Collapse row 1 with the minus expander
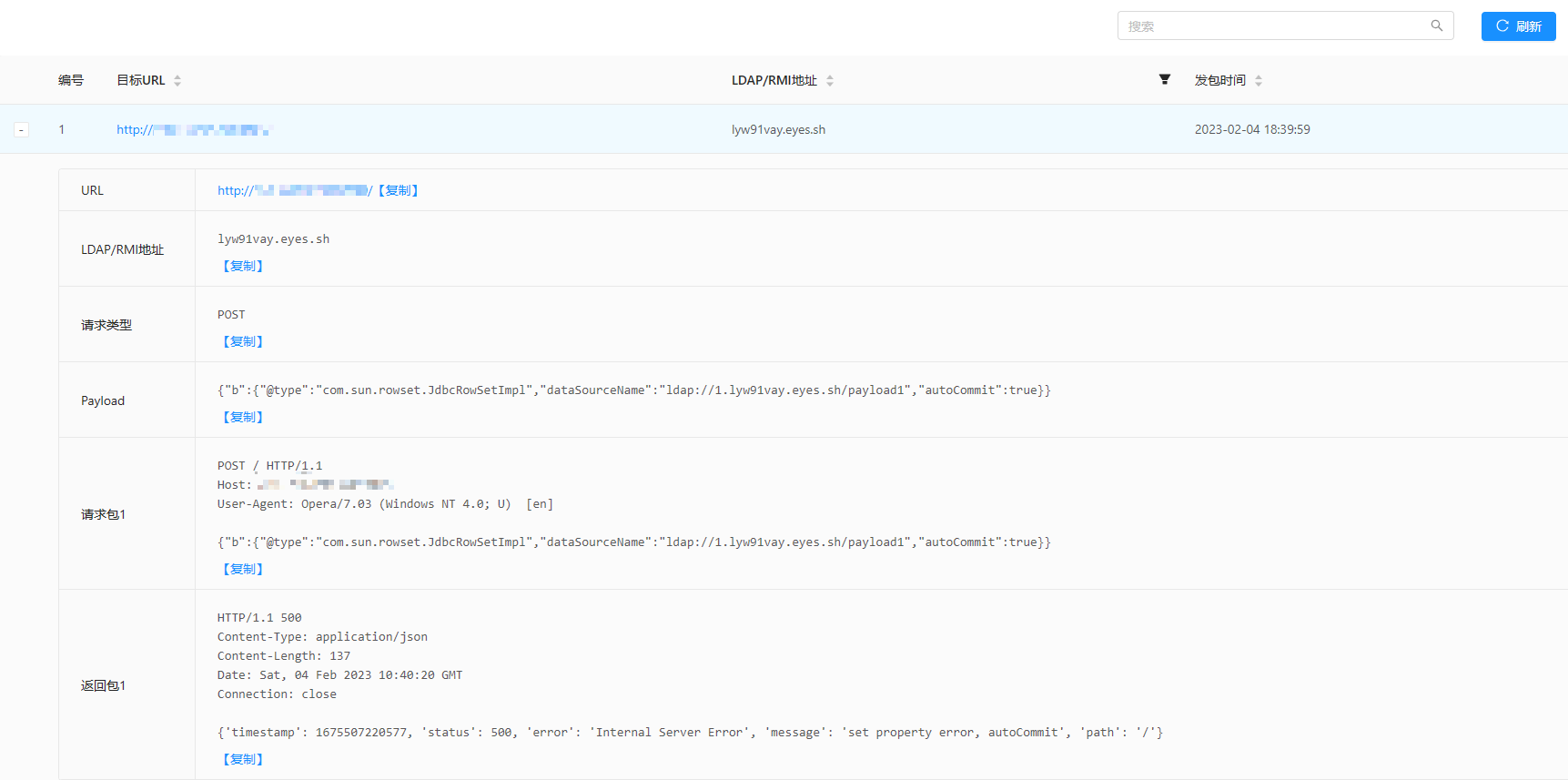This screenshot has height=780, width=1568. (21, 129)
